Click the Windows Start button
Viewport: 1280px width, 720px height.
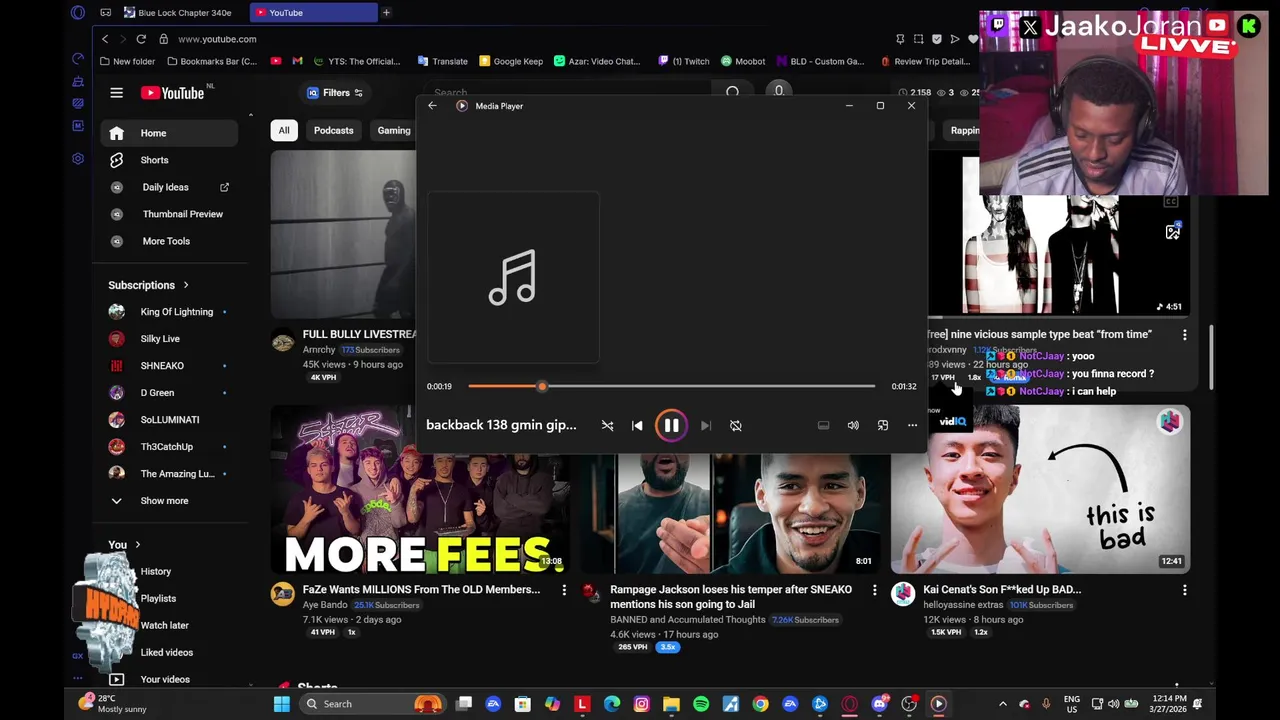282,704
